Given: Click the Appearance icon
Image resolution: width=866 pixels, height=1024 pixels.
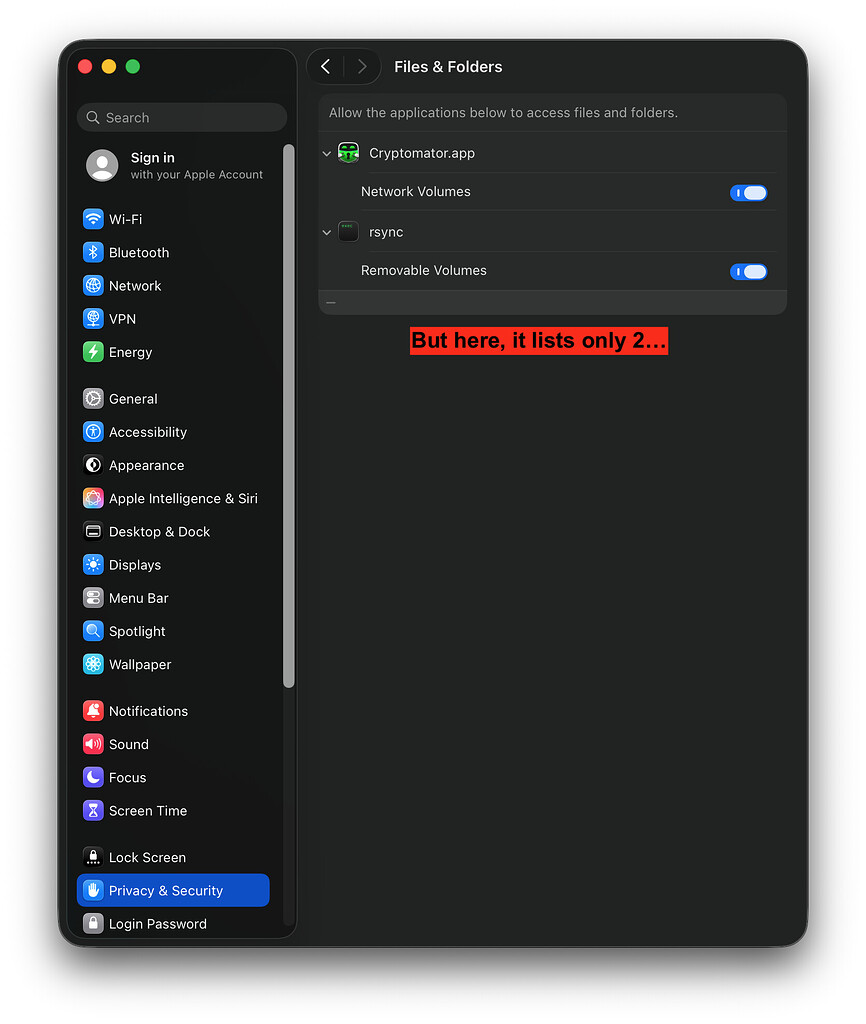Looking at the screenshot, I should click(x=93, y=465).
